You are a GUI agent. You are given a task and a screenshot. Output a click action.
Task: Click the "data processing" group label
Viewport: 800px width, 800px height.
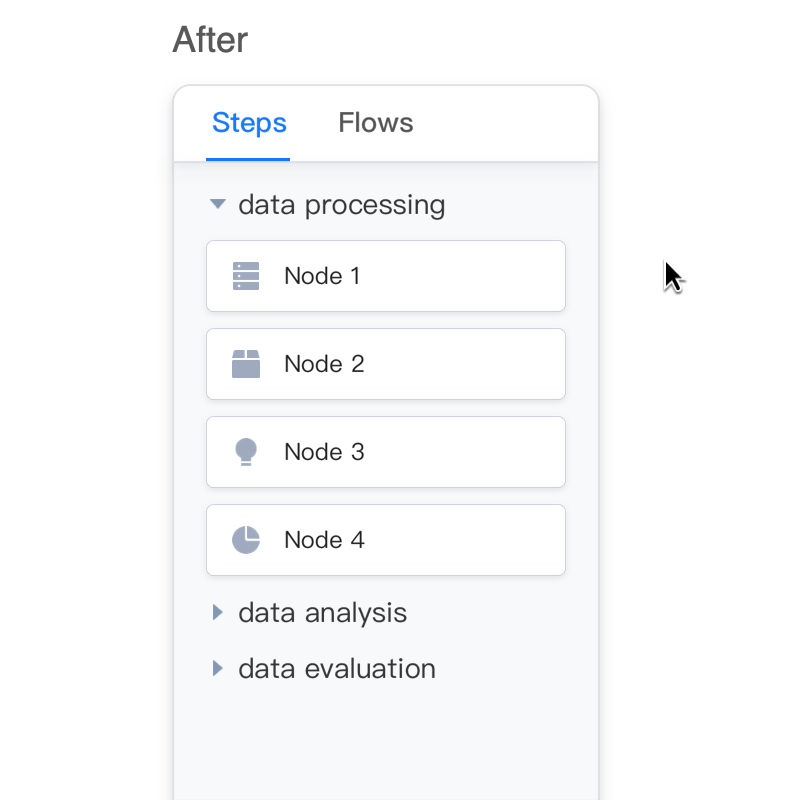pos(341,205)
